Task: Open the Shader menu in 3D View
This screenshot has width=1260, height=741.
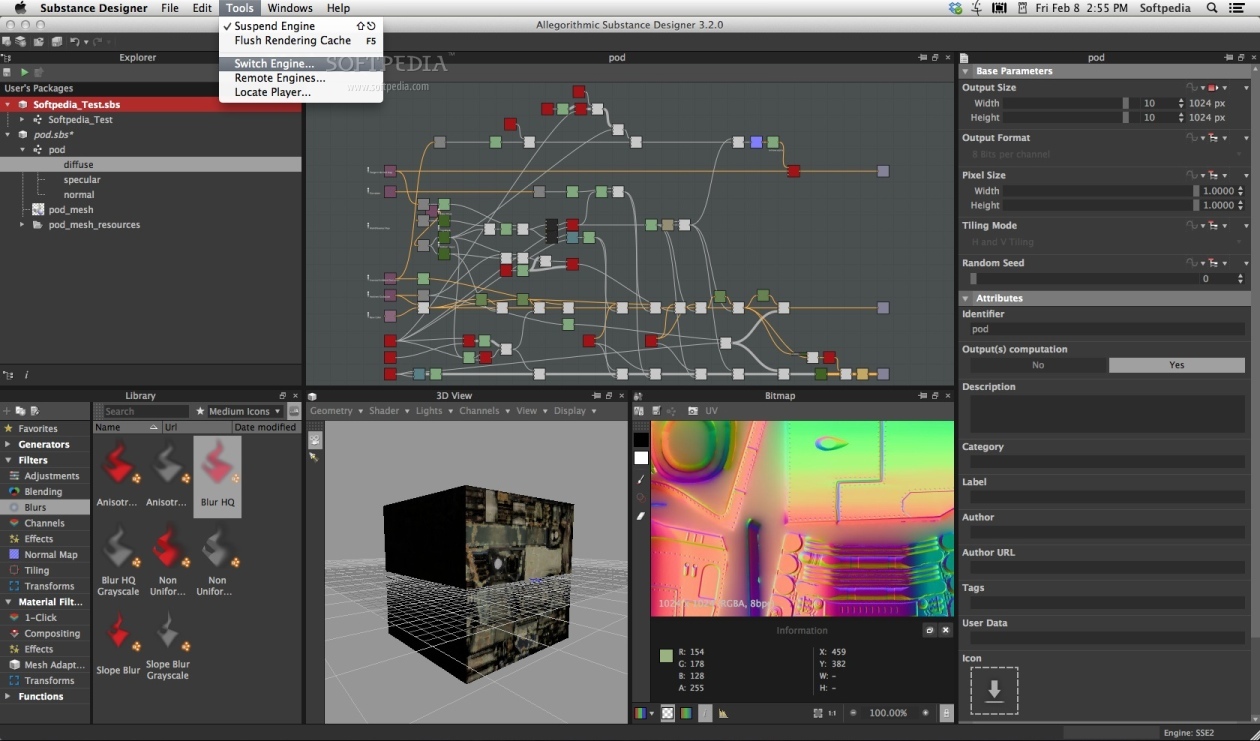Action: click(x=389, y=411)
